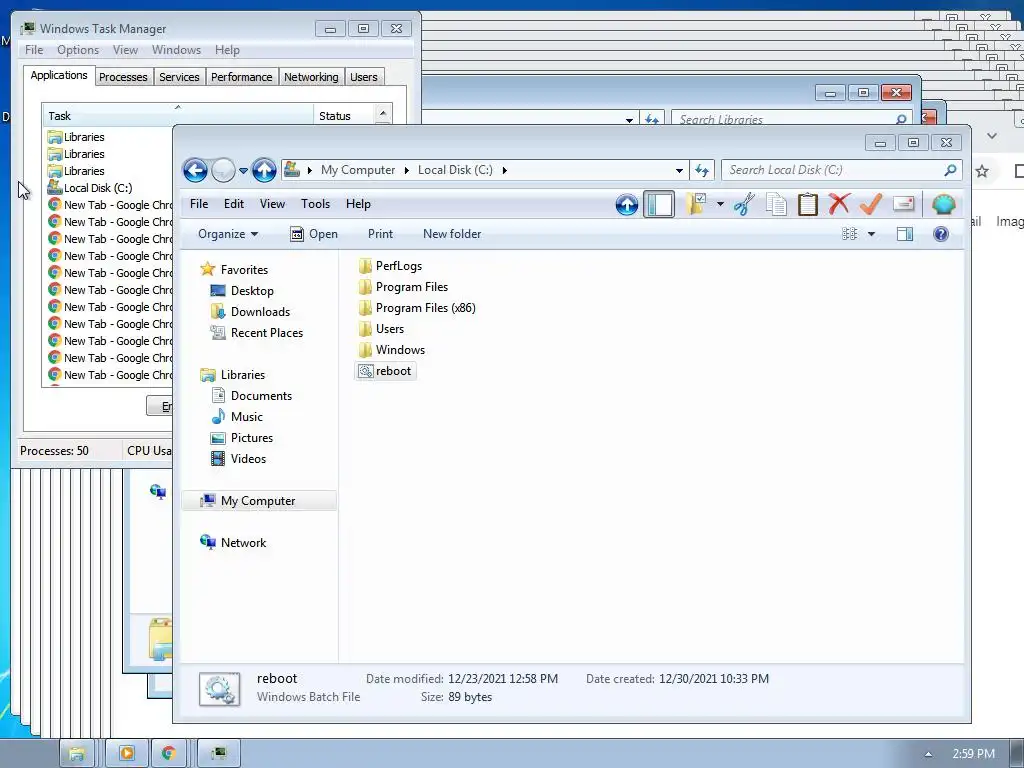1024x768 pixels.
Task: Open Windows Explorer from the taskbar
Action: click(x=77, y=754)
